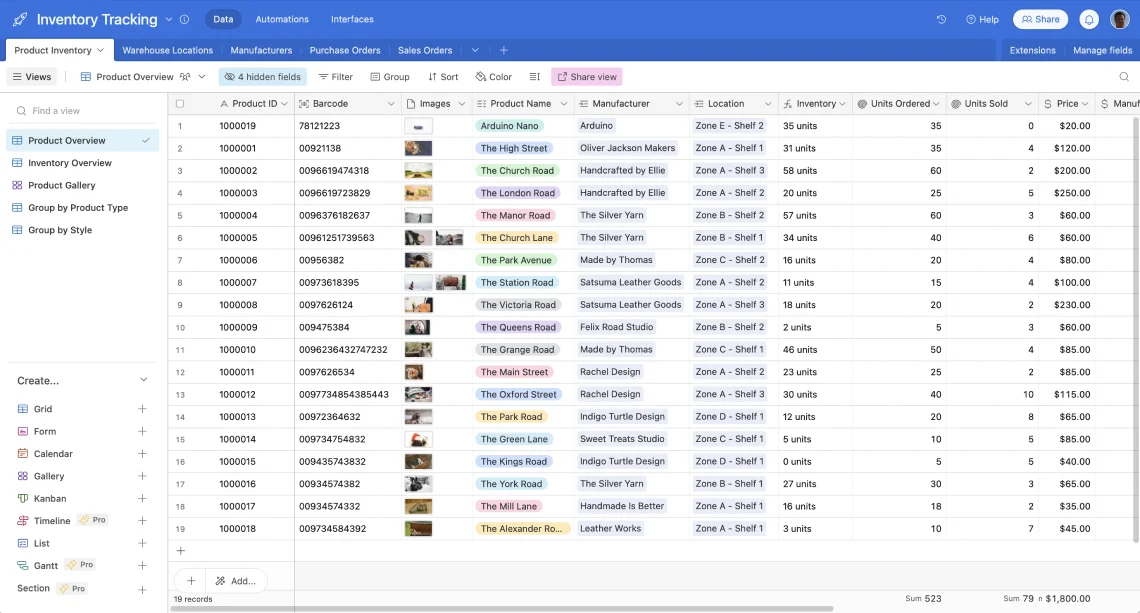Viewport: 1140px width, 613px height.
Task: Click the notifications bell icon
Action: [x=1089, y=19]
